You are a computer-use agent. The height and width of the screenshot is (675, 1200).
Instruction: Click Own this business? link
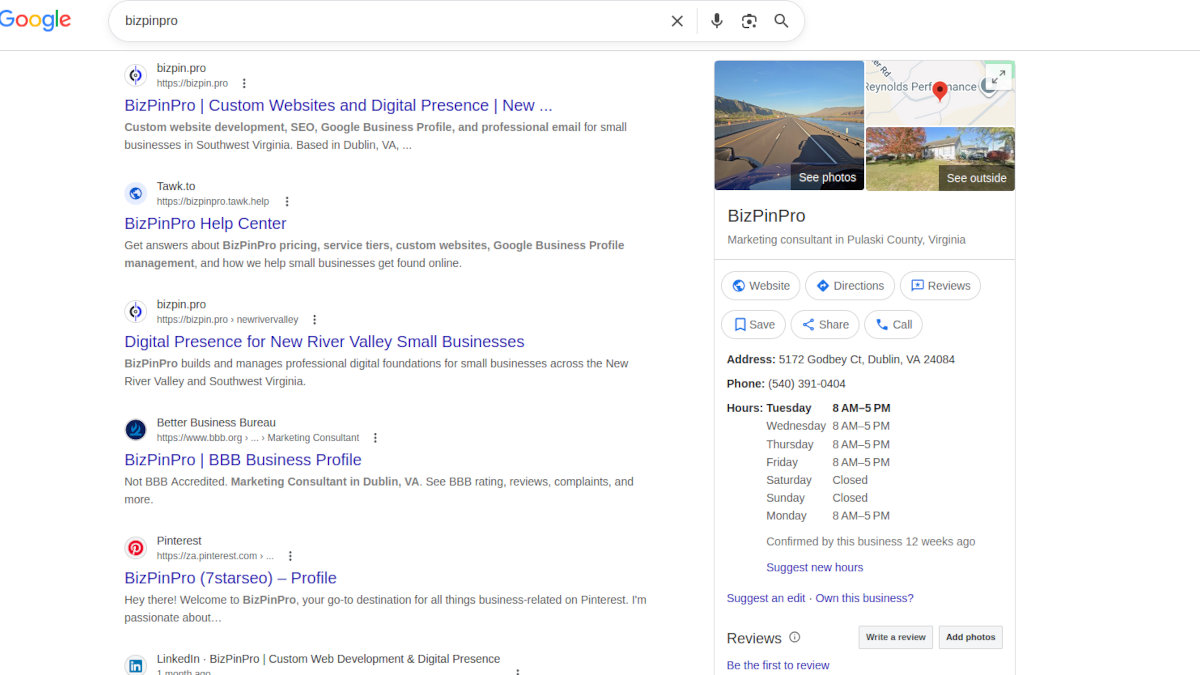pos(864,598)
